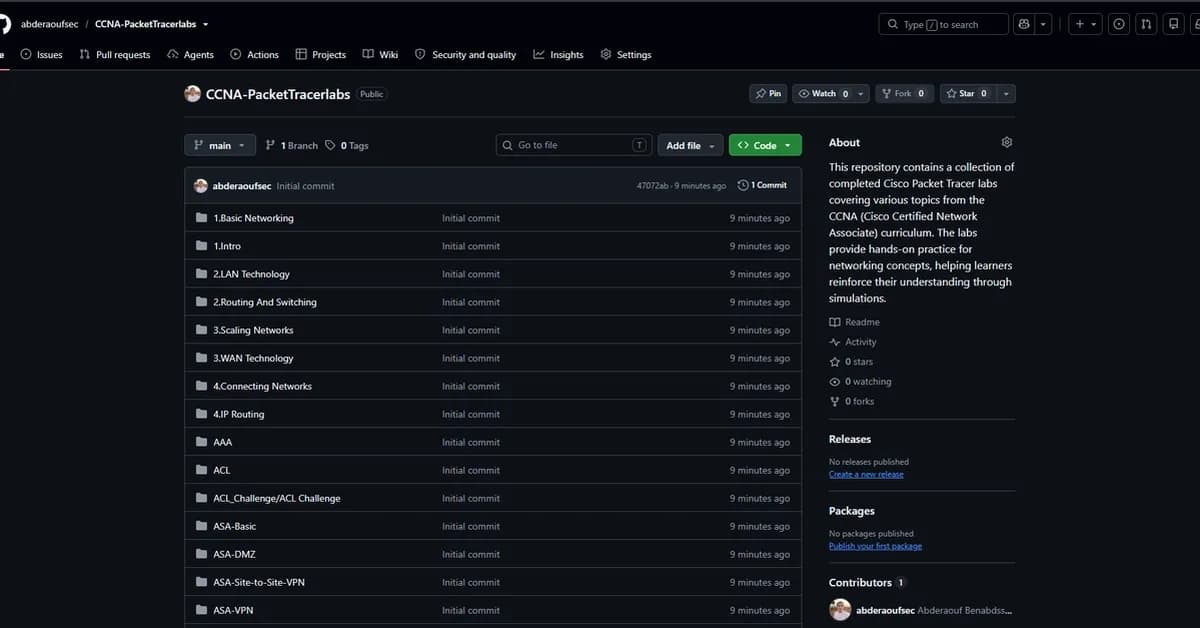Click Create a new release link

tap(866, 475)
